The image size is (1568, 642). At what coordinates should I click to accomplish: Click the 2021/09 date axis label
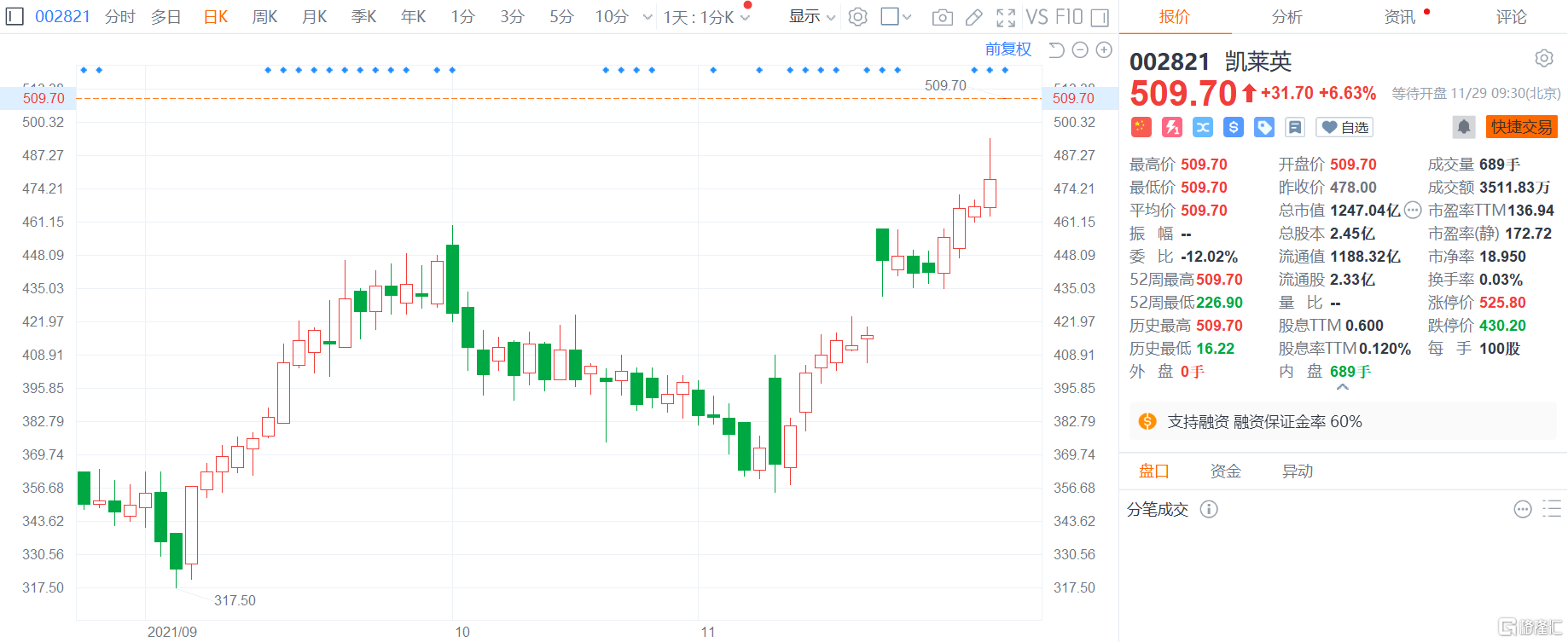pyautogui.click(x=171, y=632)
